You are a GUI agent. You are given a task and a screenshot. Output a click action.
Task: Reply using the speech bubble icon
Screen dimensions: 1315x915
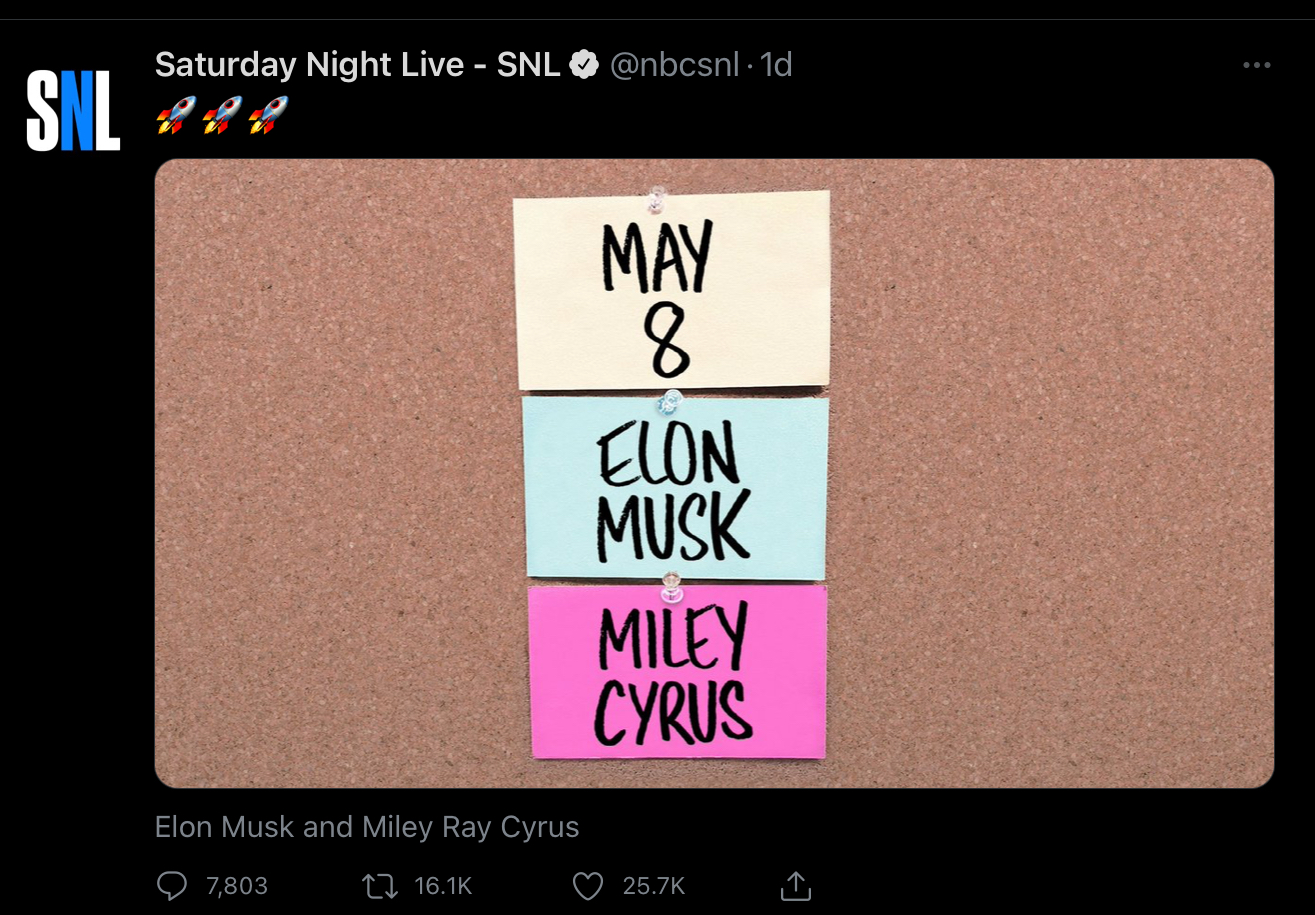[173, 886]
